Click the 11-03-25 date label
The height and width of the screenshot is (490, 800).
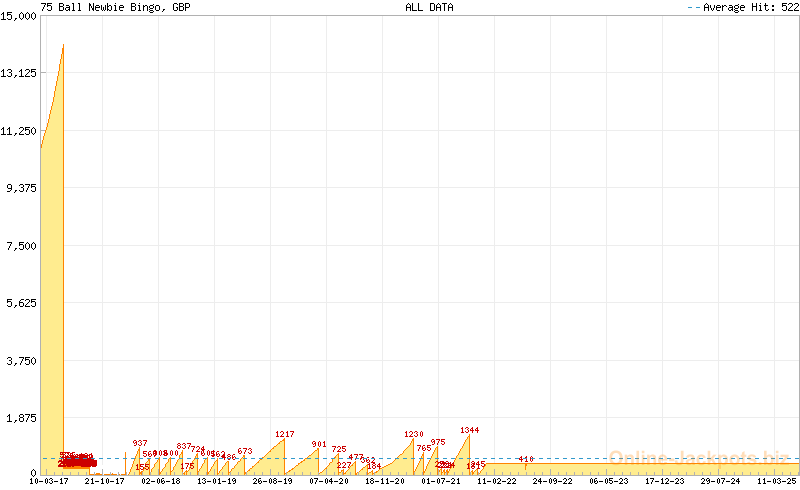click(776, 481)
